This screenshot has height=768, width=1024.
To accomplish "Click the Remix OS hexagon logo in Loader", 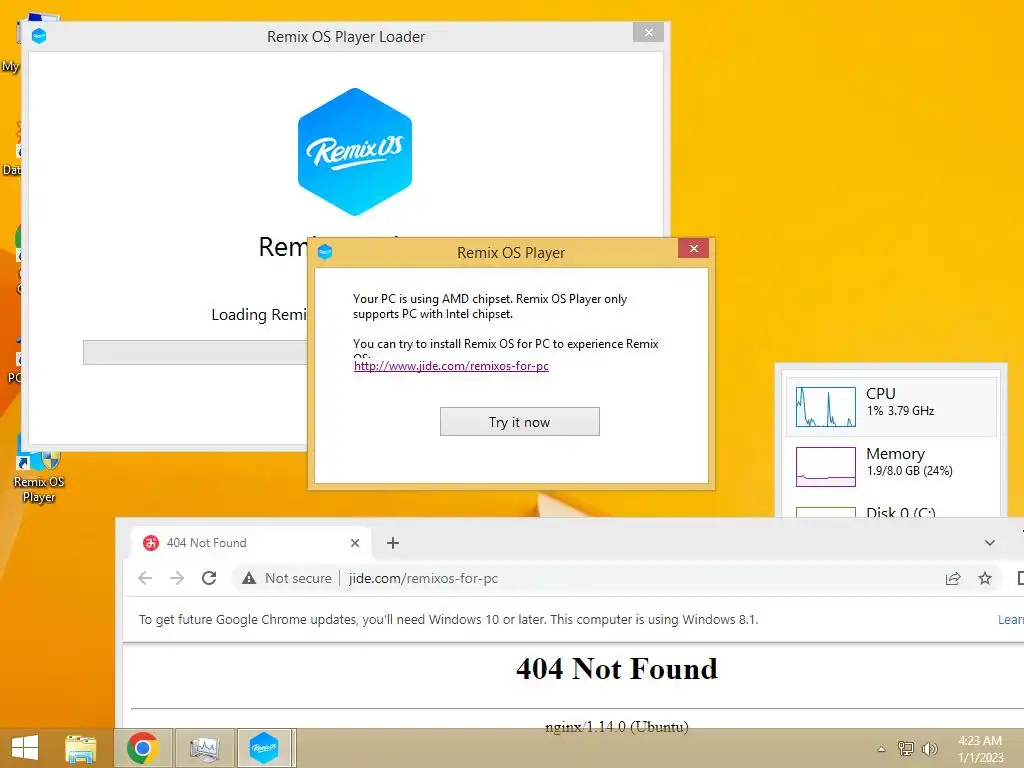I will pos(355,152).
